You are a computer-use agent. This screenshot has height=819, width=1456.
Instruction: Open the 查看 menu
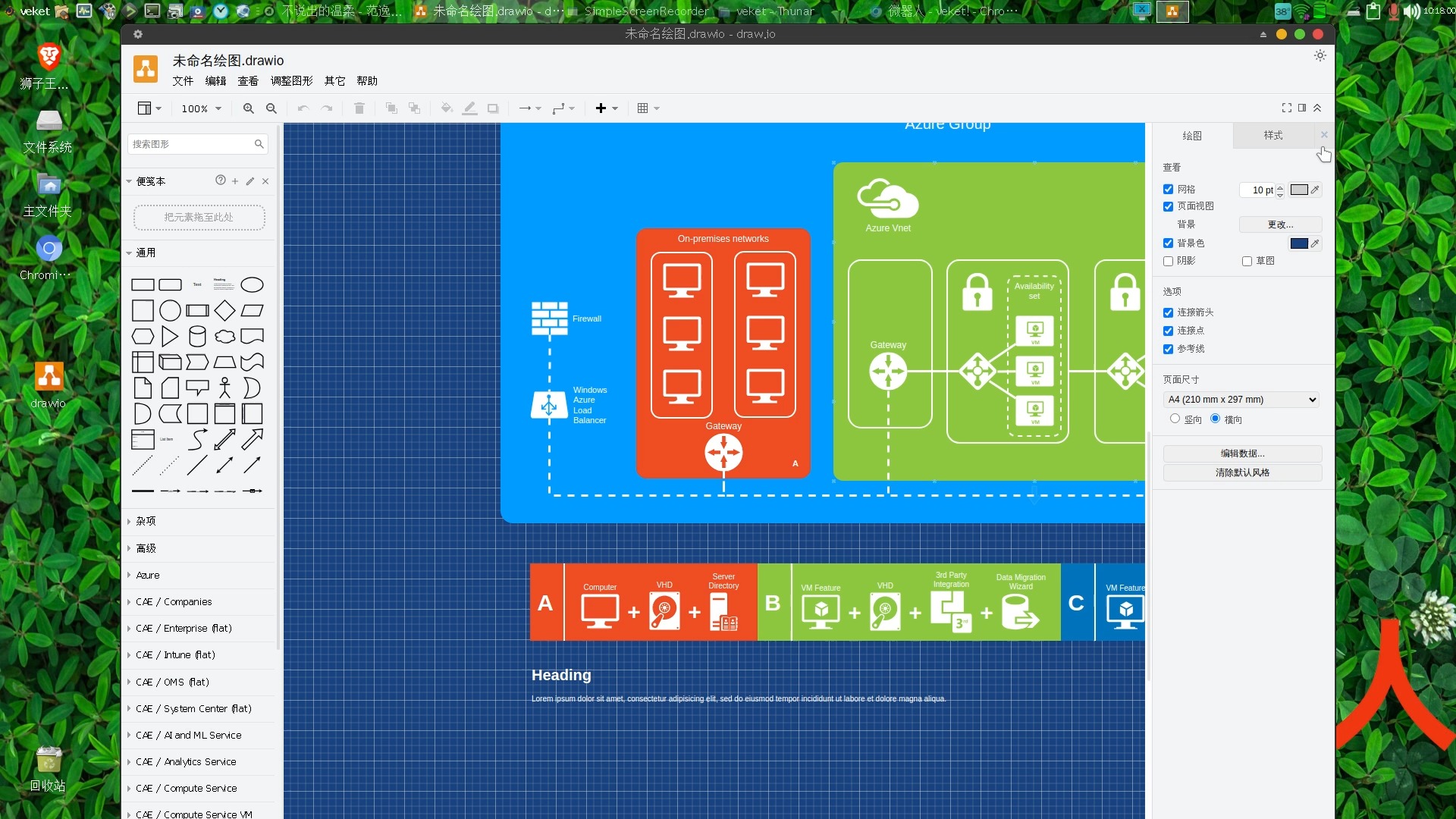tap(248, 81)
